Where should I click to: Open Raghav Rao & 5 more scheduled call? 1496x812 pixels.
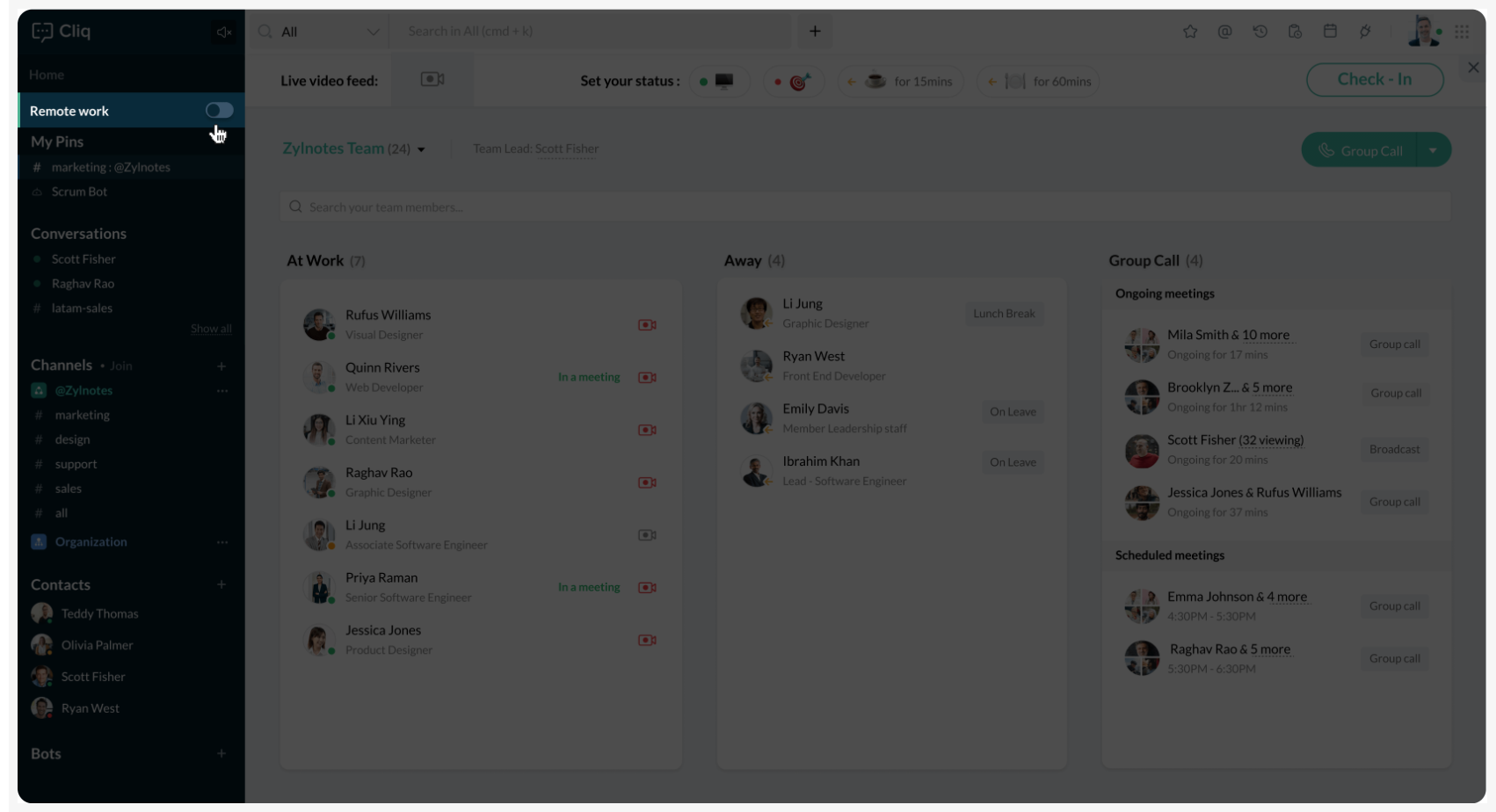1394,659
